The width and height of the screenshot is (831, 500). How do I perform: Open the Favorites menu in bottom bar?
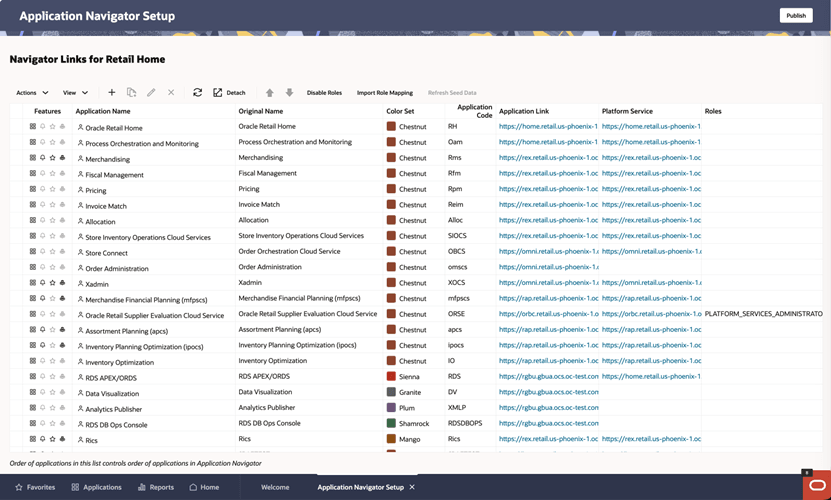pyautogui.click(x=35, y=487)
